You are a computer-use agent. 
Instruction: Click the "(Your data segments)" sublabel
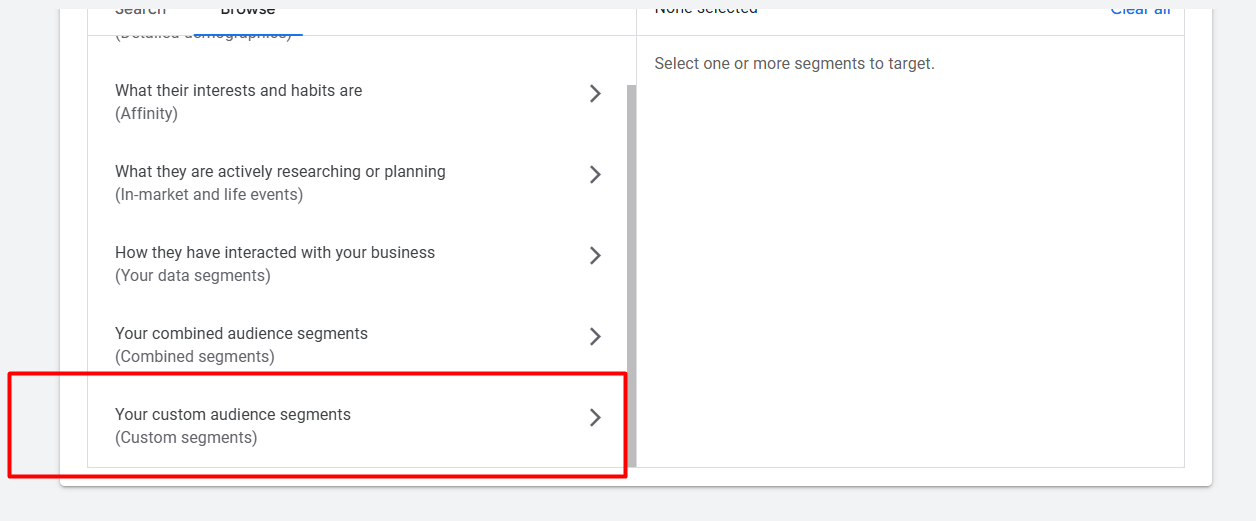(x=193, y=276)
